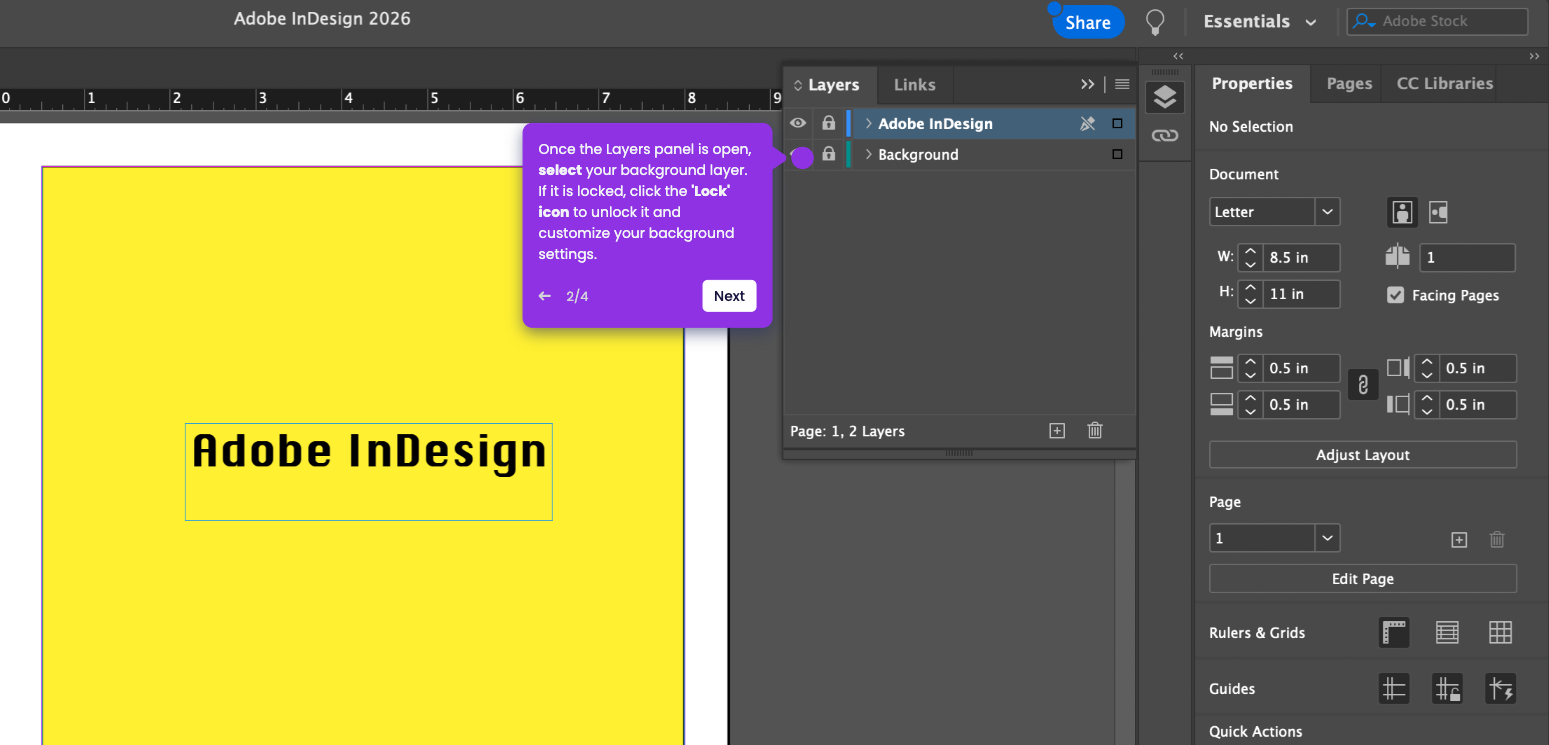Click the top margin icon

(1221, 368)
